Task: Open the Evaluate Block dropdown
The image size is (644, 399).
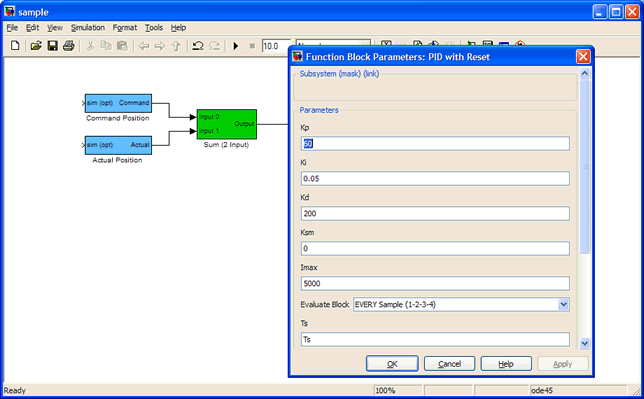Action: pos(461,304)
